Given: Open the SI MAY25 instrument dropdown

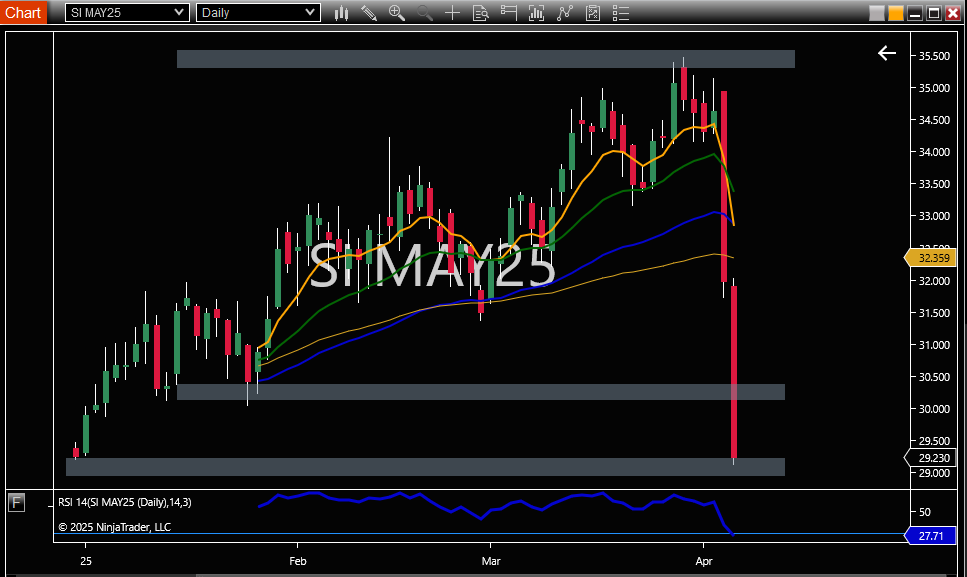Looking at the screenshot, I should click(x=127, y=12).
